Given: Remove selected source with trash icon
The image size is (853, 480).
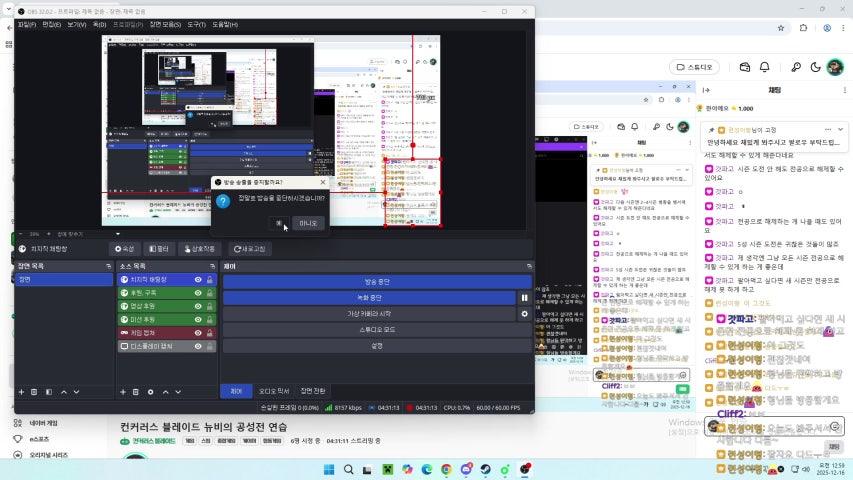Looking at the screenshot, I should tap(135, 392).
